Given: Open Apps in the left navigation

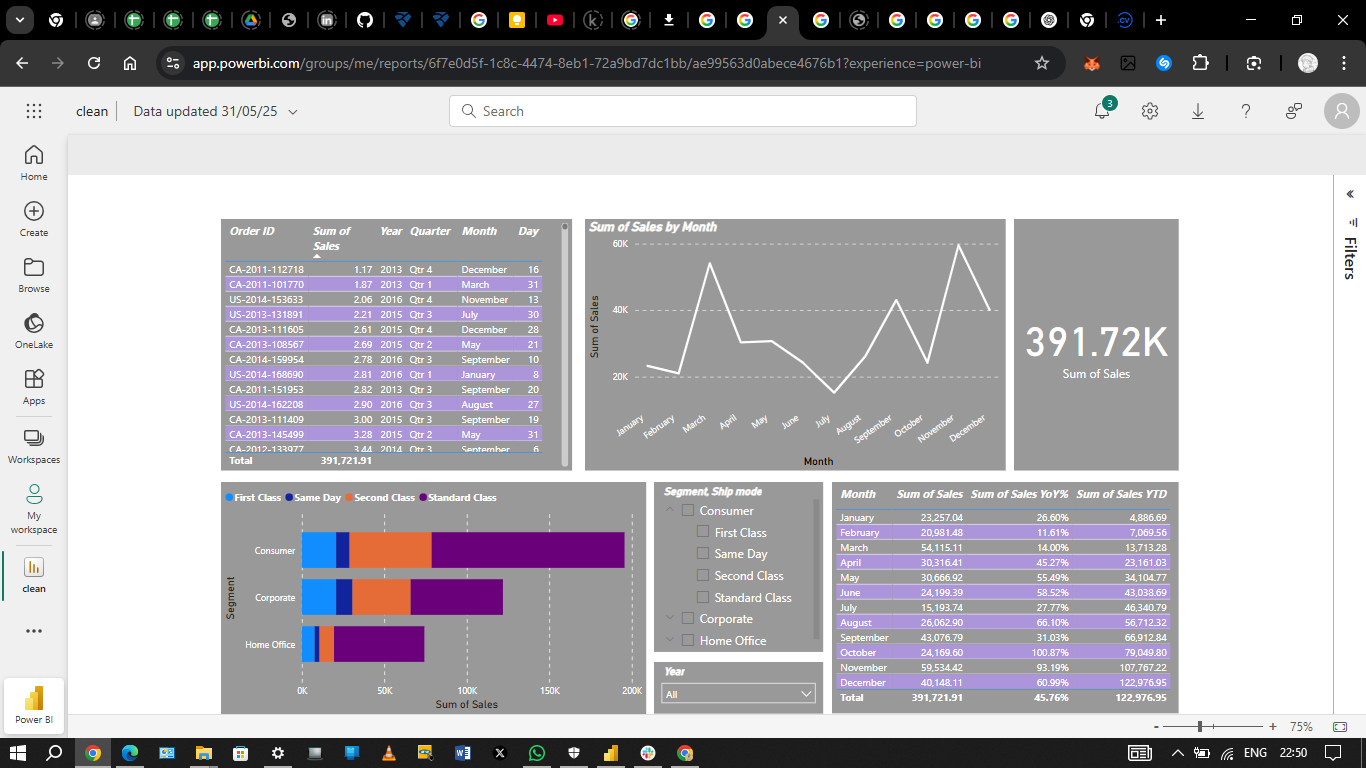Looking at the screenshot, I should (x=34, y=387).
